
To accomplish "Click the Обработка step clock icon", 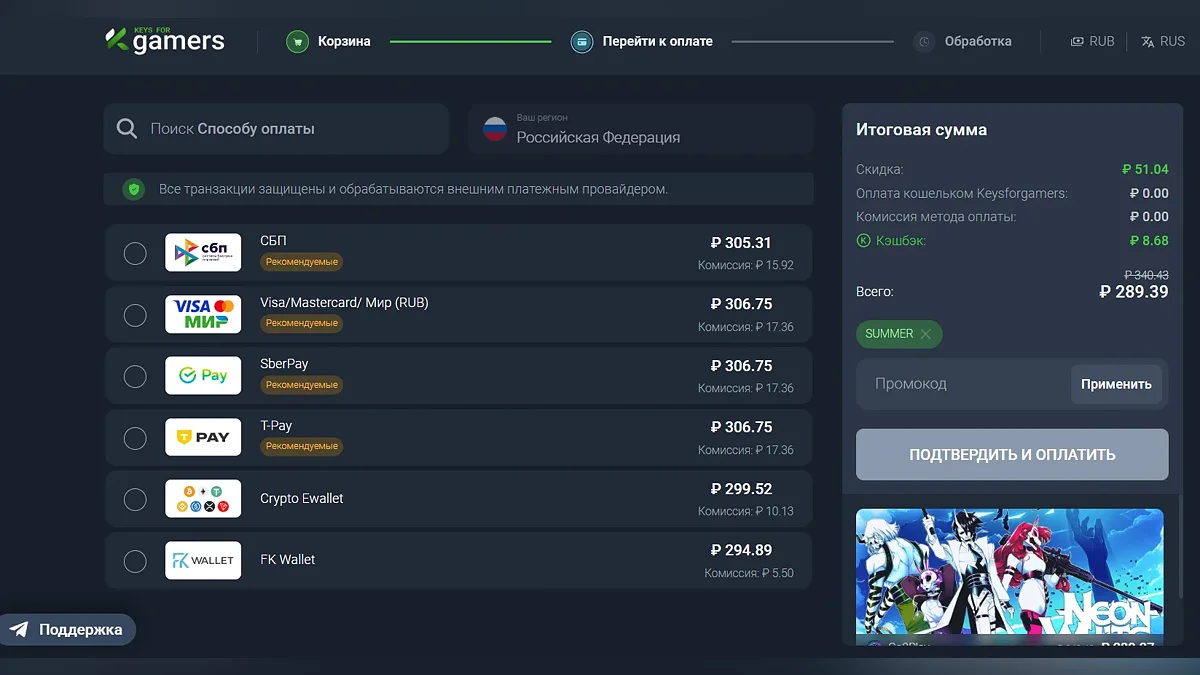I will (x=925, y=42).
